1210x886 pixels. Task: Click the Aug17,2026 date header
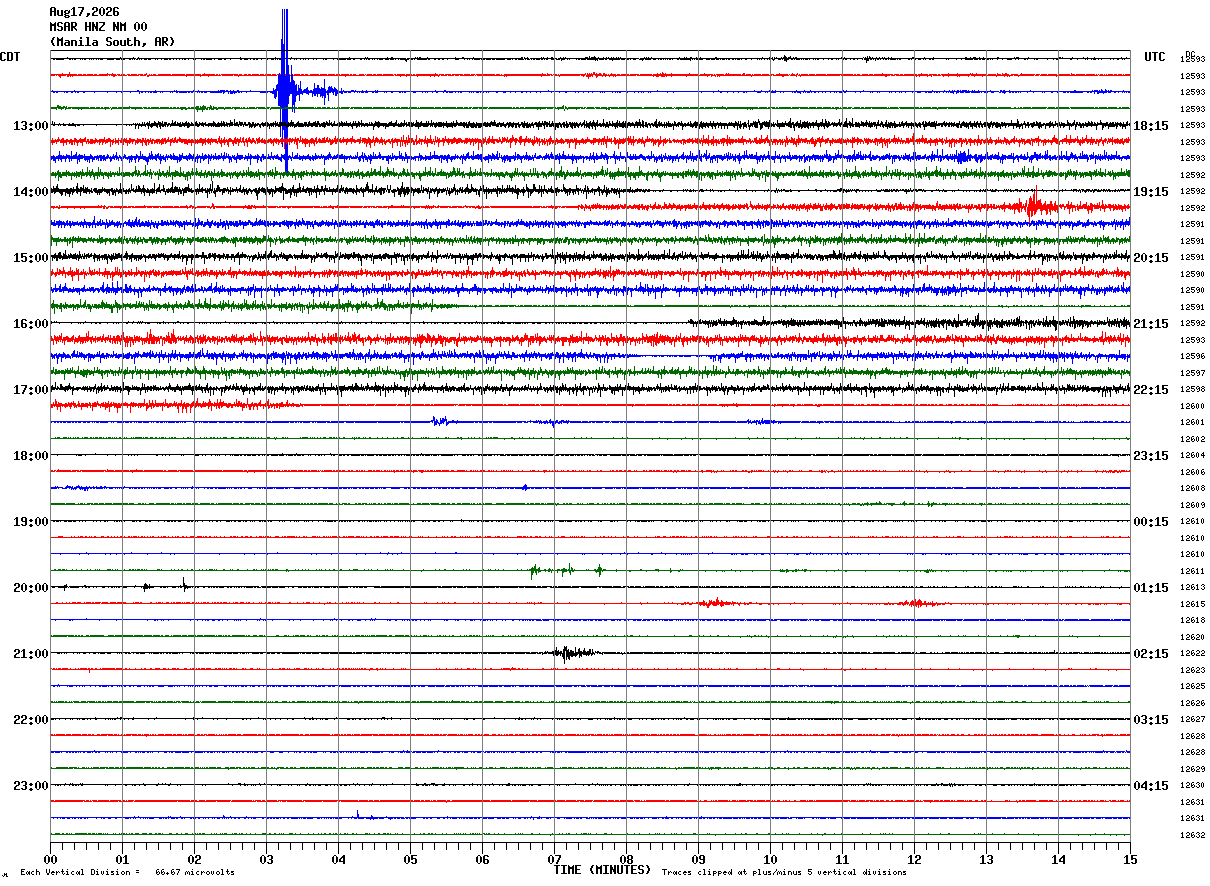(x=84, y=12)
